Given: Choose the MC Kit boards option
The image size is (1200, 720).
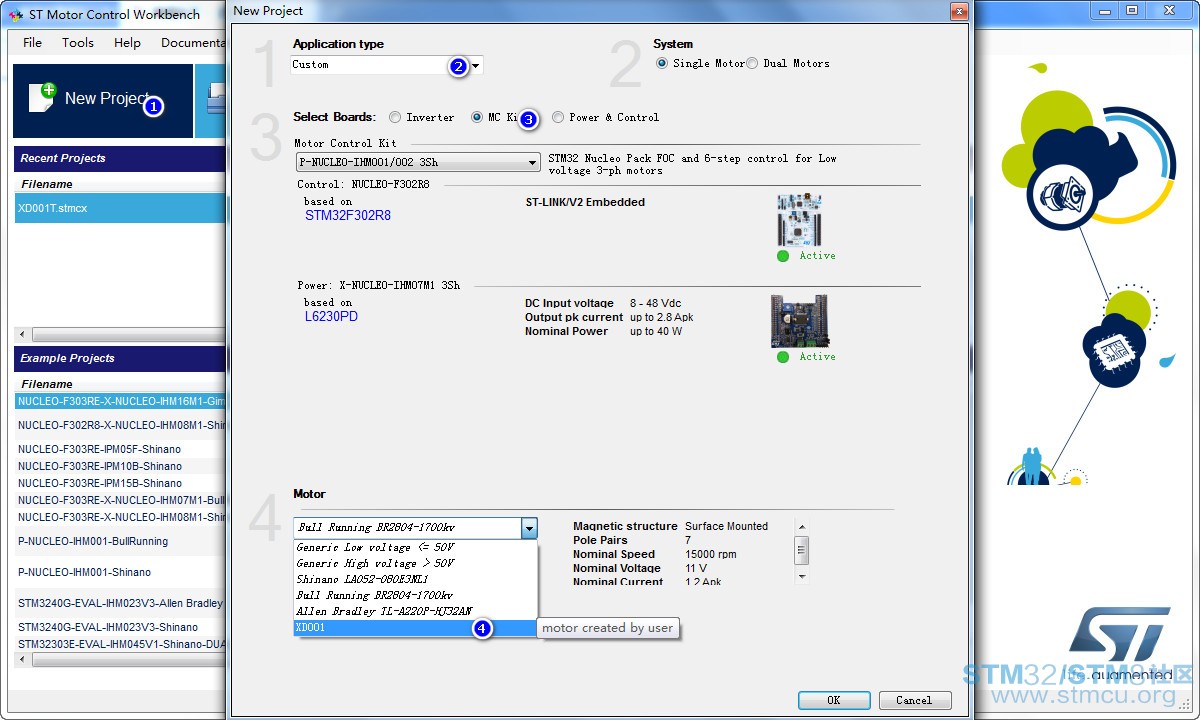Looking at the screenshot, I should click(x=477, y=117).
